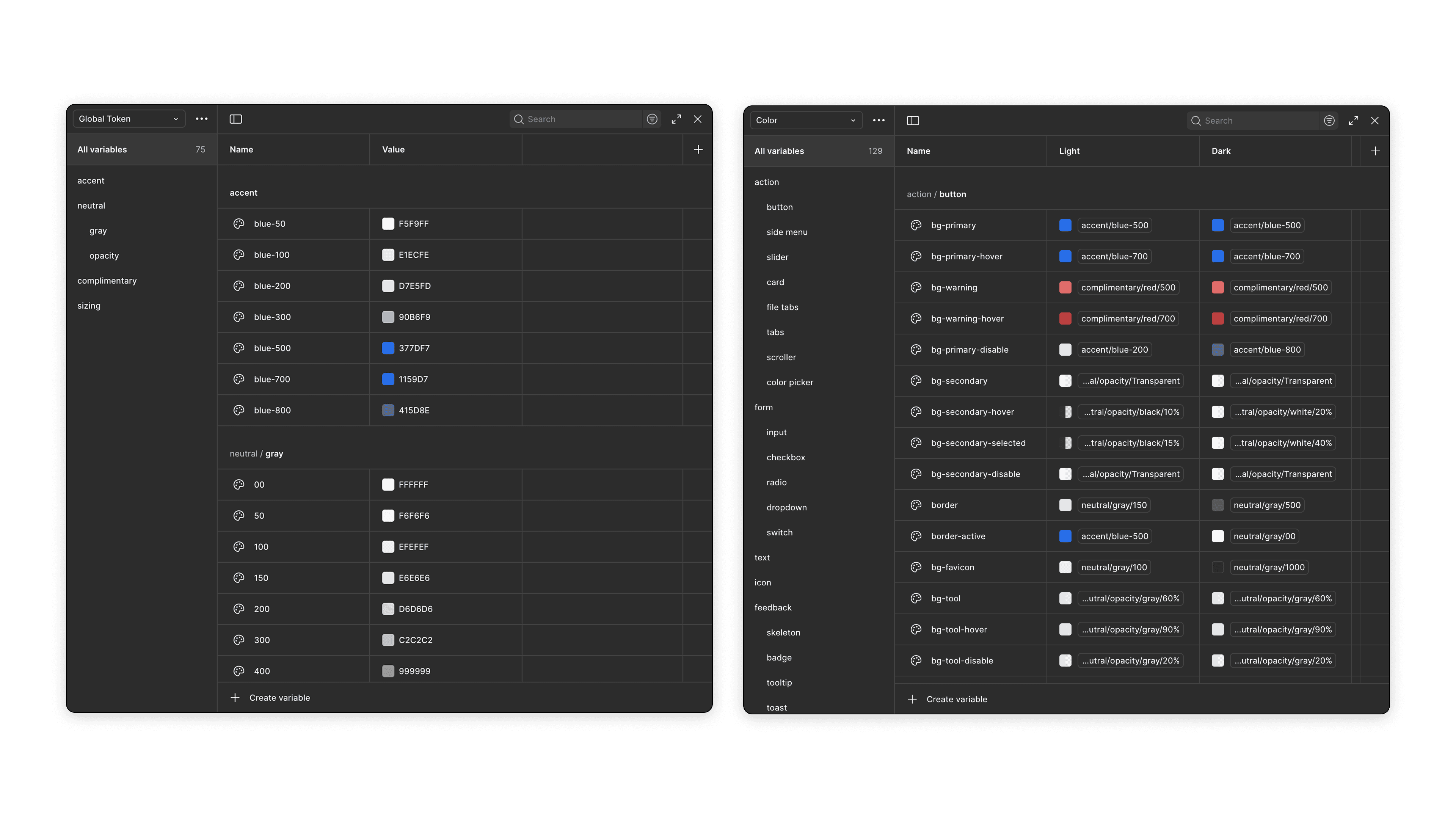Viewport: 1456px width, 819px height.
Task: Click Dark alias complimentary/red/500 of bg-warning
Action: coord(1280,287)
